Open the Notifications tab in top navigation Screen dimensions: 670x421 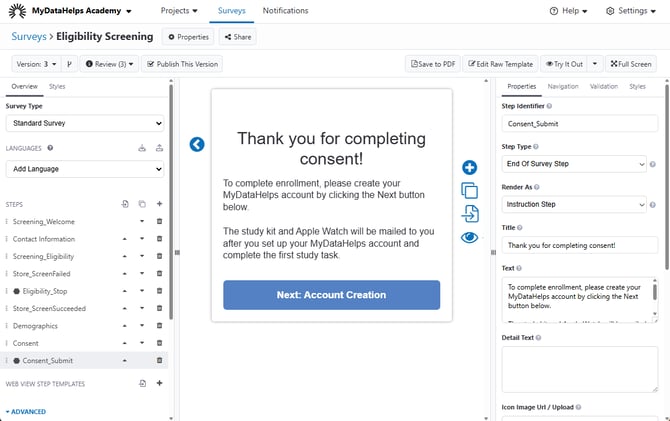(x=285, y=11)
